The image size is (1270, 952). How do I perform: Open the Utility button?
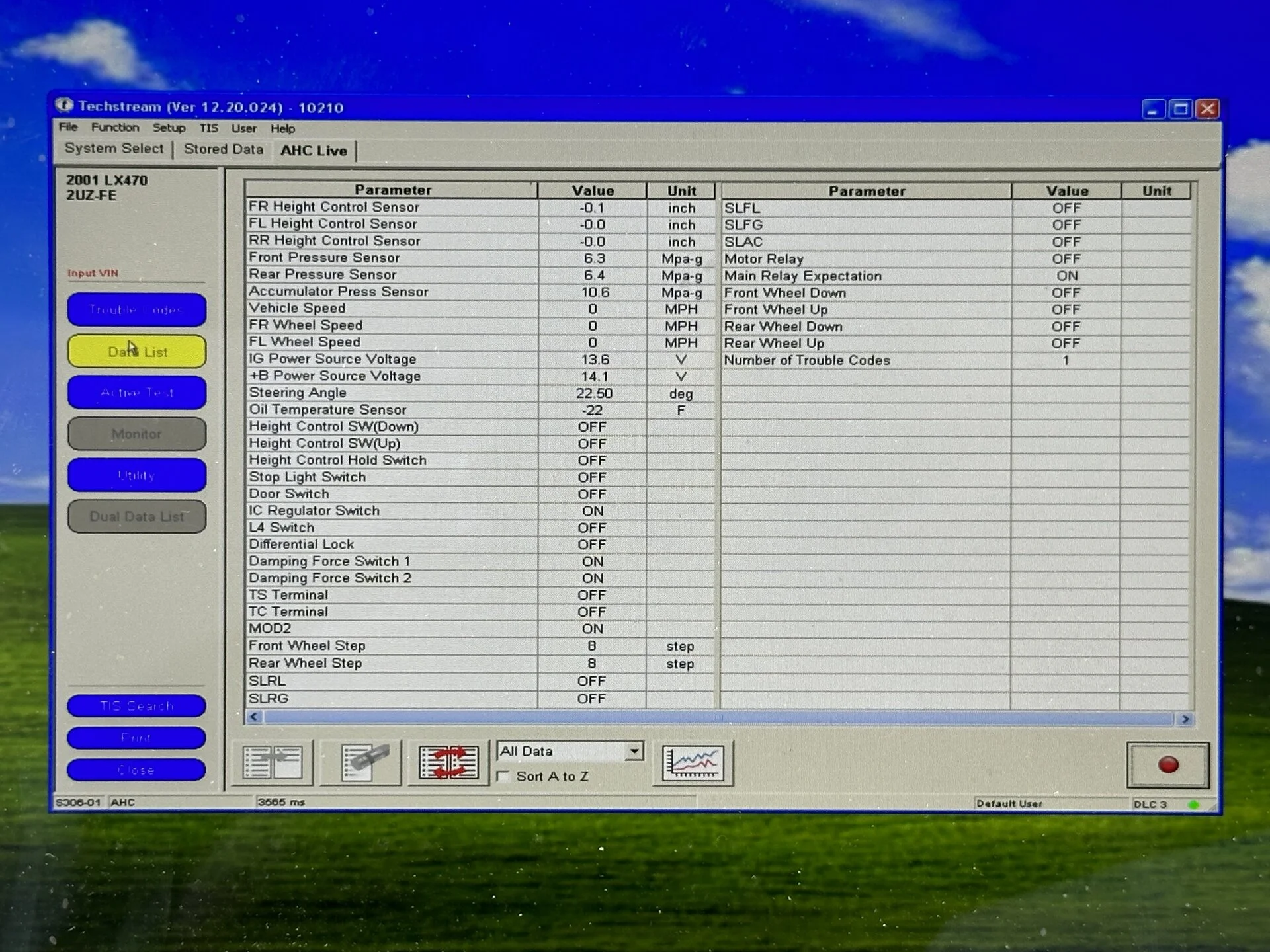136,475
